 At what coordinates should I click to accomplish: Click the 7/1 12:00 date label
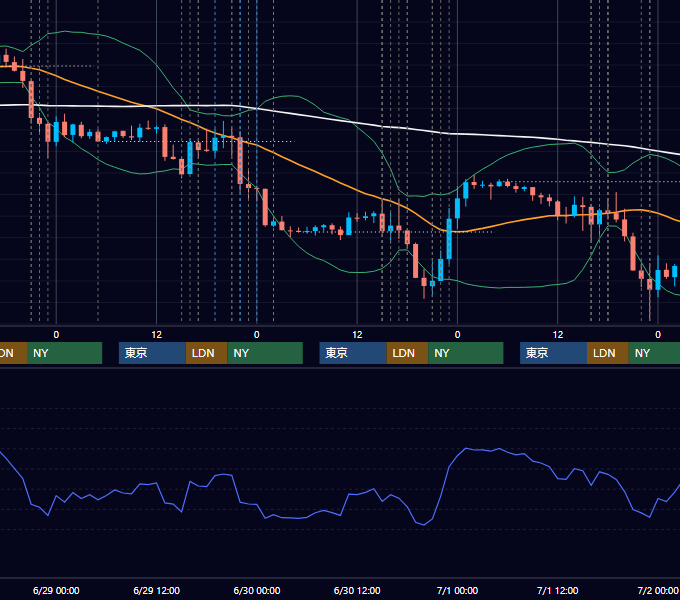[557, 590]
